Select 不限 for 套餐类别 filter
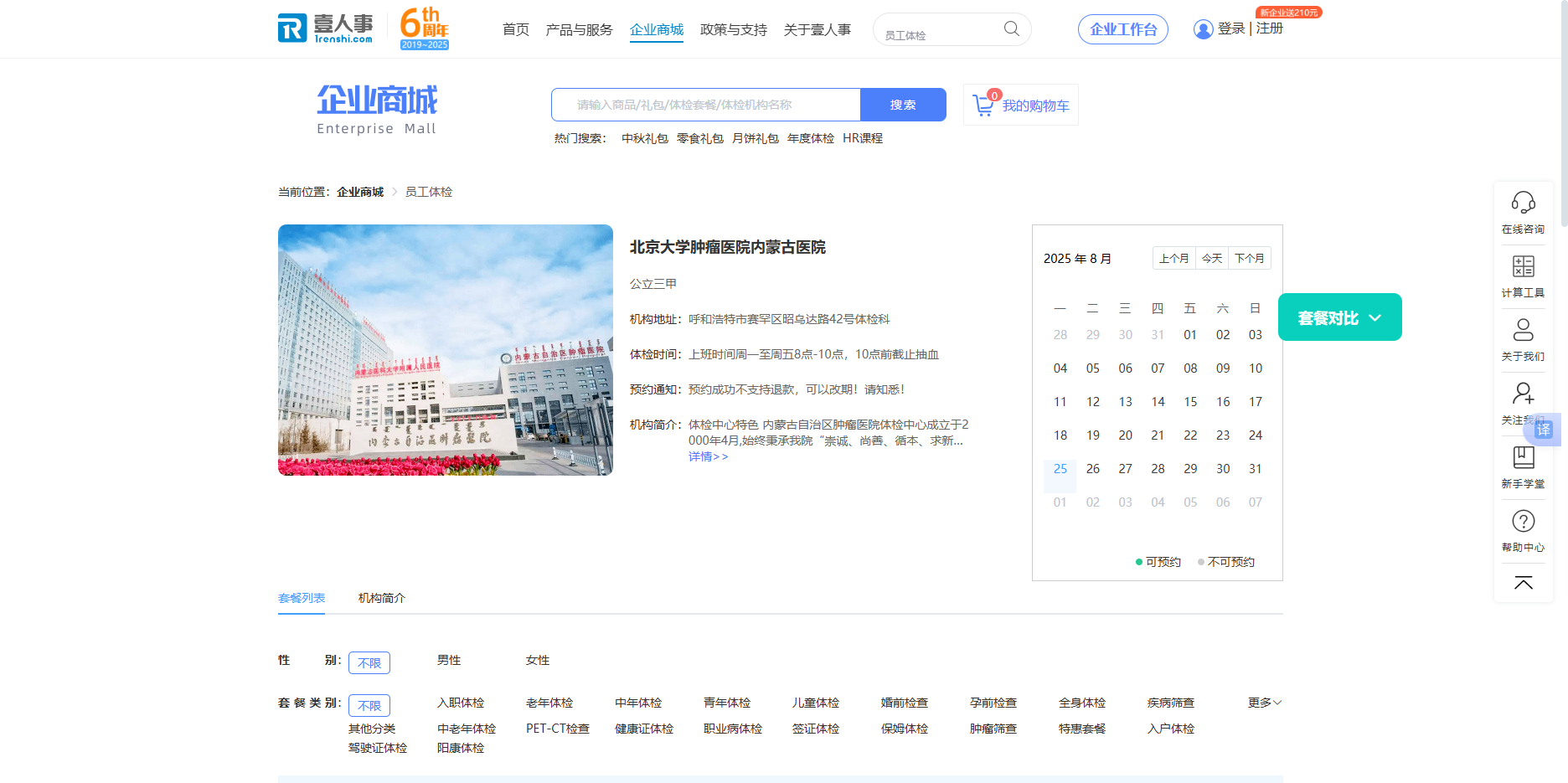Viewport: 1568px width, 783px height. (369, 705)
